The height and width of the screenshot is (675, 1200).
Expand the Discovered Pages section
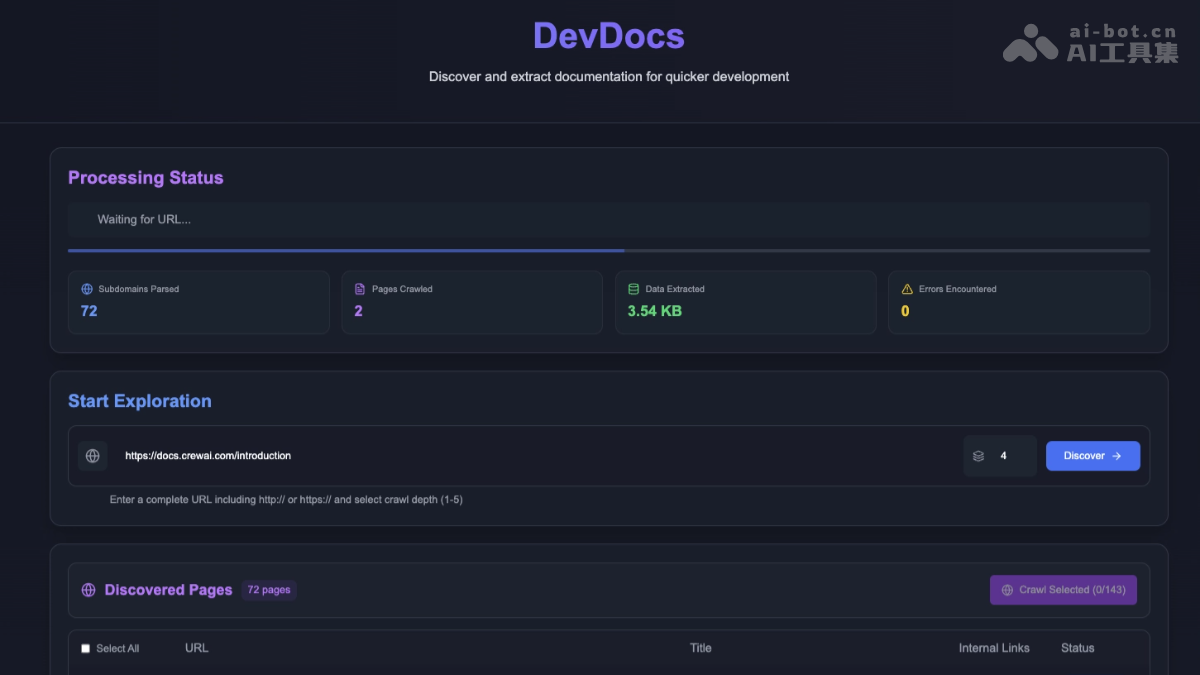coord(168,590)
